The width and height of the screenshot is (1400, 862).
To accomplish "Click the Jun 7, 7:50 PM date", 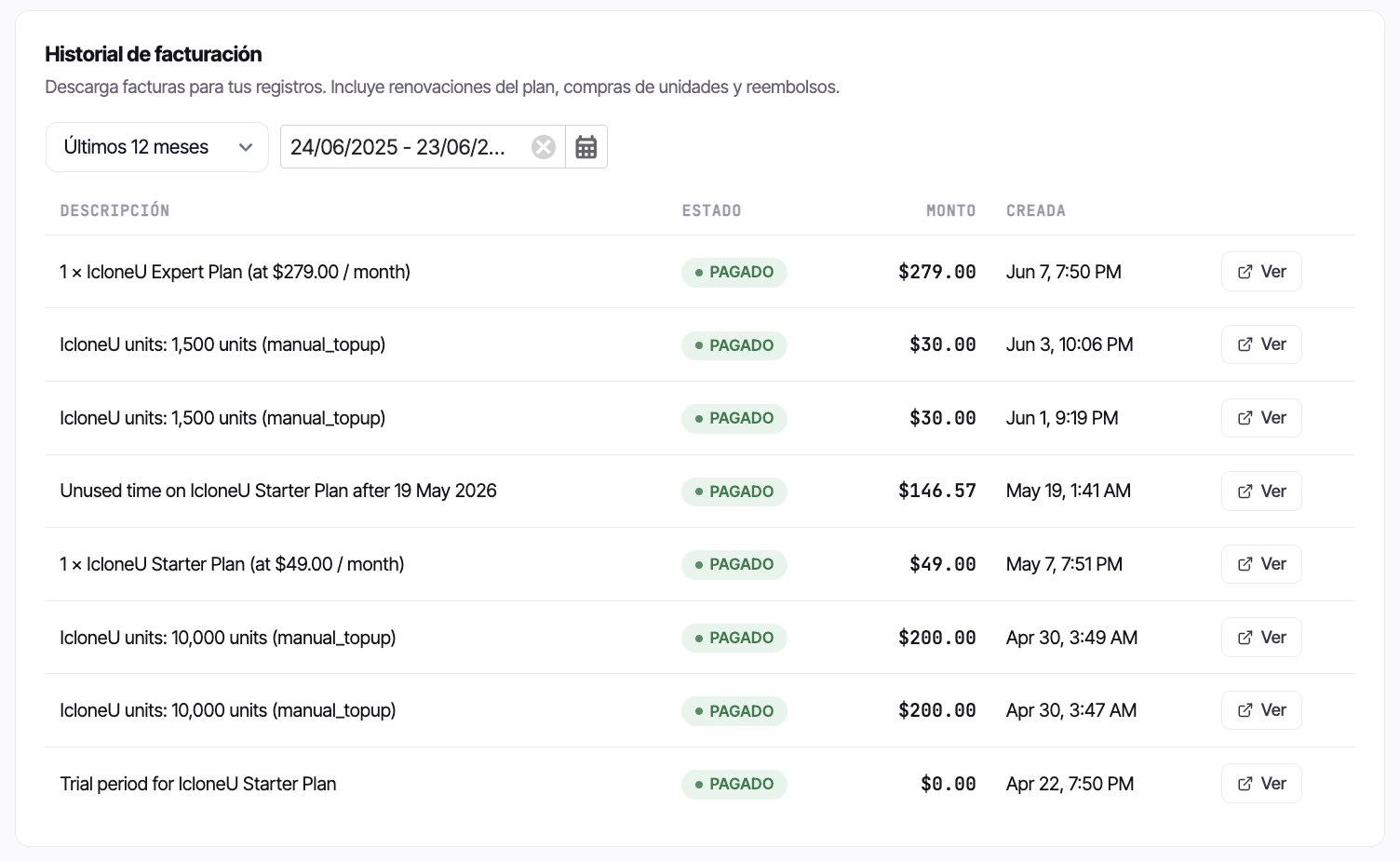I will point(1064,272).
